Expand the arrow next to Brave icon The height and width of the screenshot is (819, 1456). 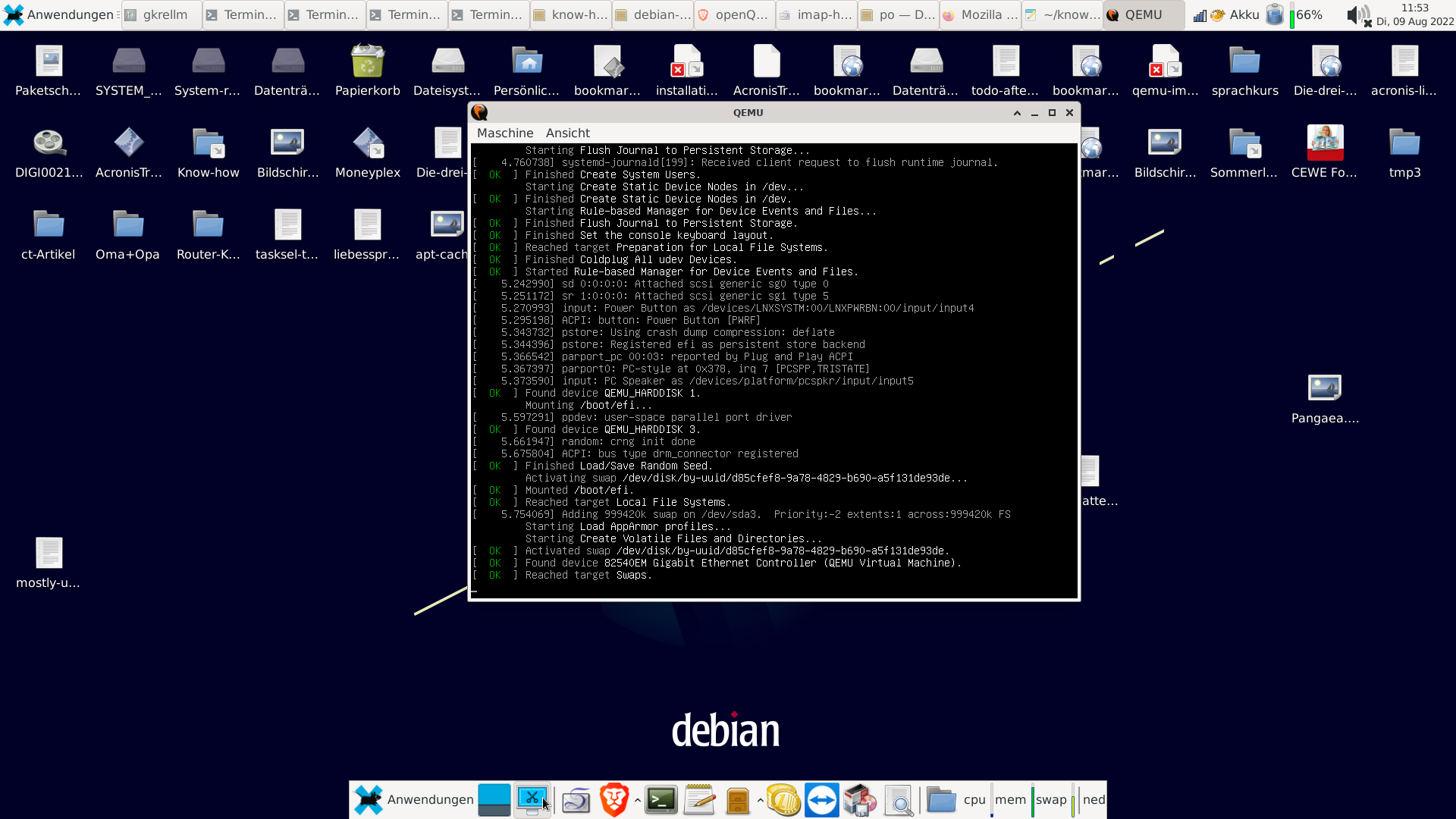click(x=637, y=800)
